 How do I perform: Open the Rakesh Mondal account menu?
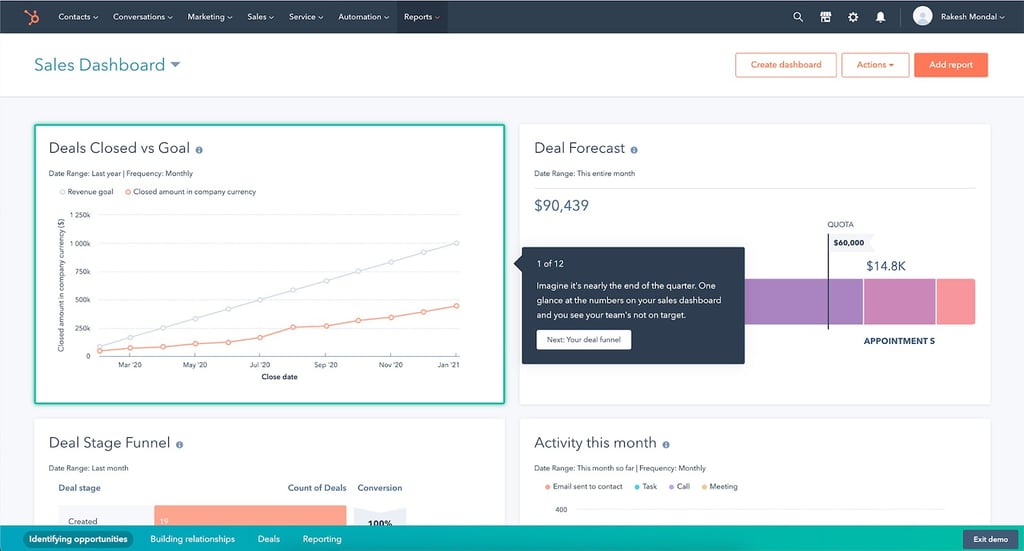tap(959, 17)
